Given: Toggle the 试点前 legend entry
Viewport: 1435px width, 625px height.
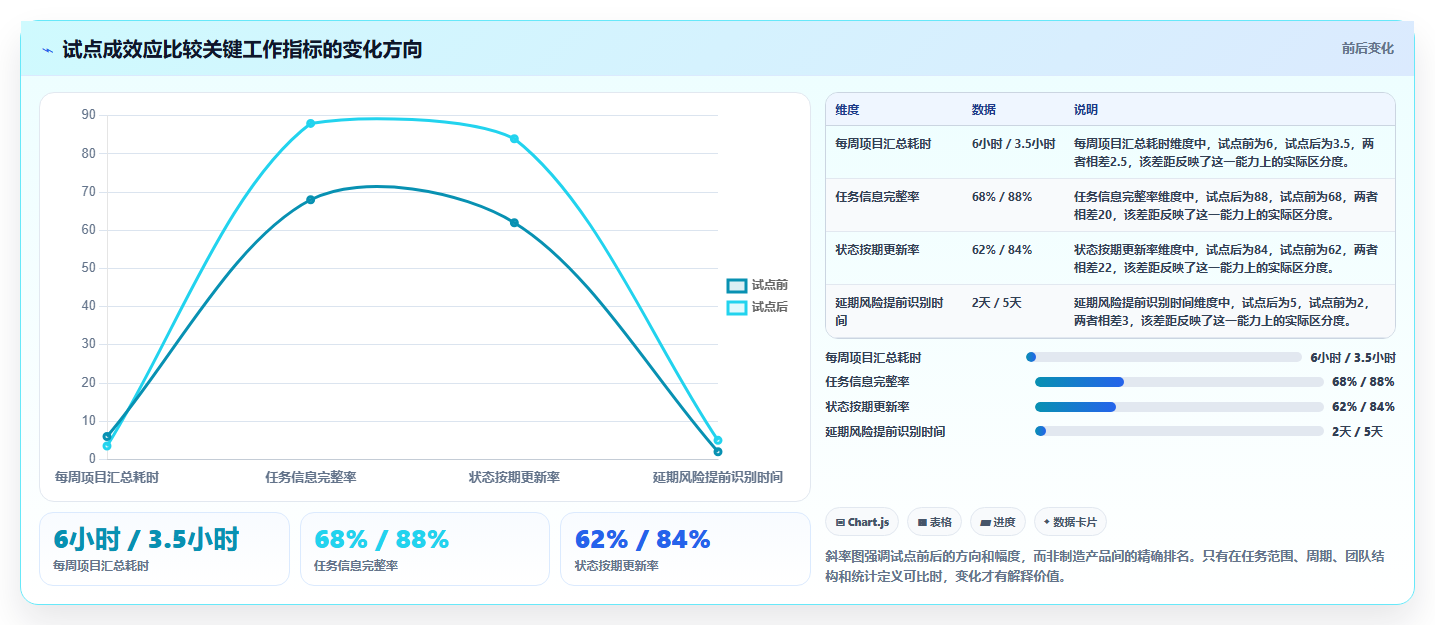Looking at the screenshot, I should [x=757, y=285].
